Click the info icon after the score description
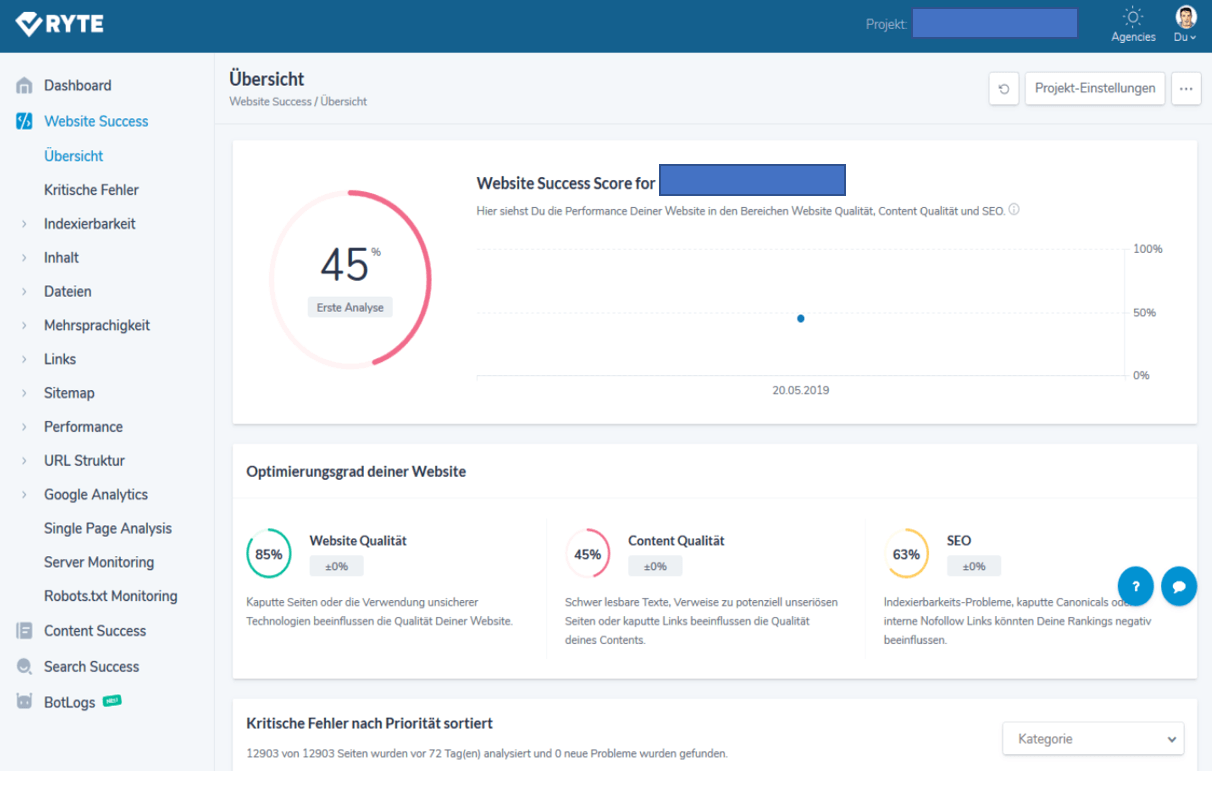This screenshot has height=787, width=1212. tap(1014, 210)
